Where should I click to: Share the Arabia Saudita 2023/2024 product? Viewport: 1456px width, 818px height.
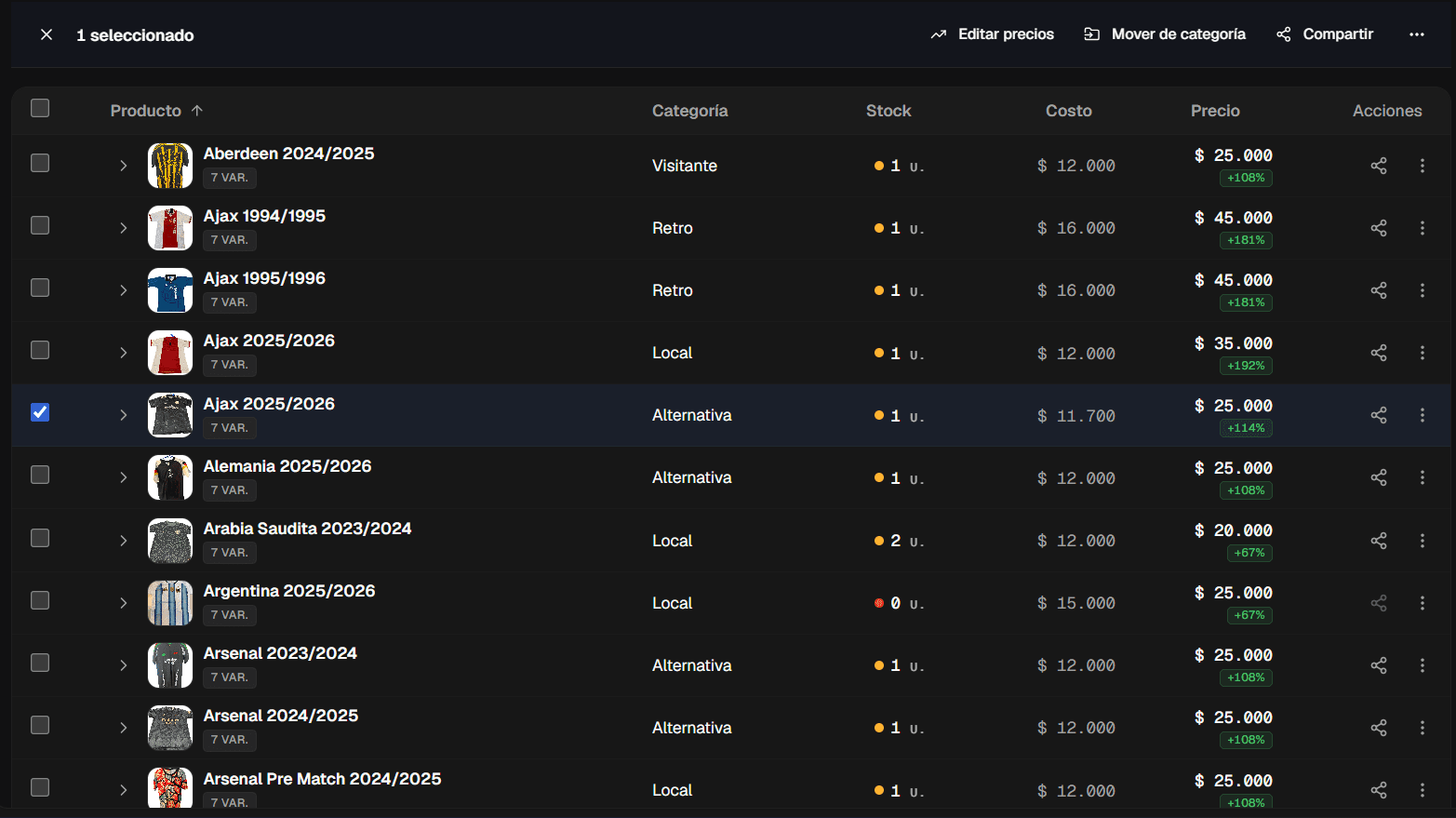tap(1379, 541)
